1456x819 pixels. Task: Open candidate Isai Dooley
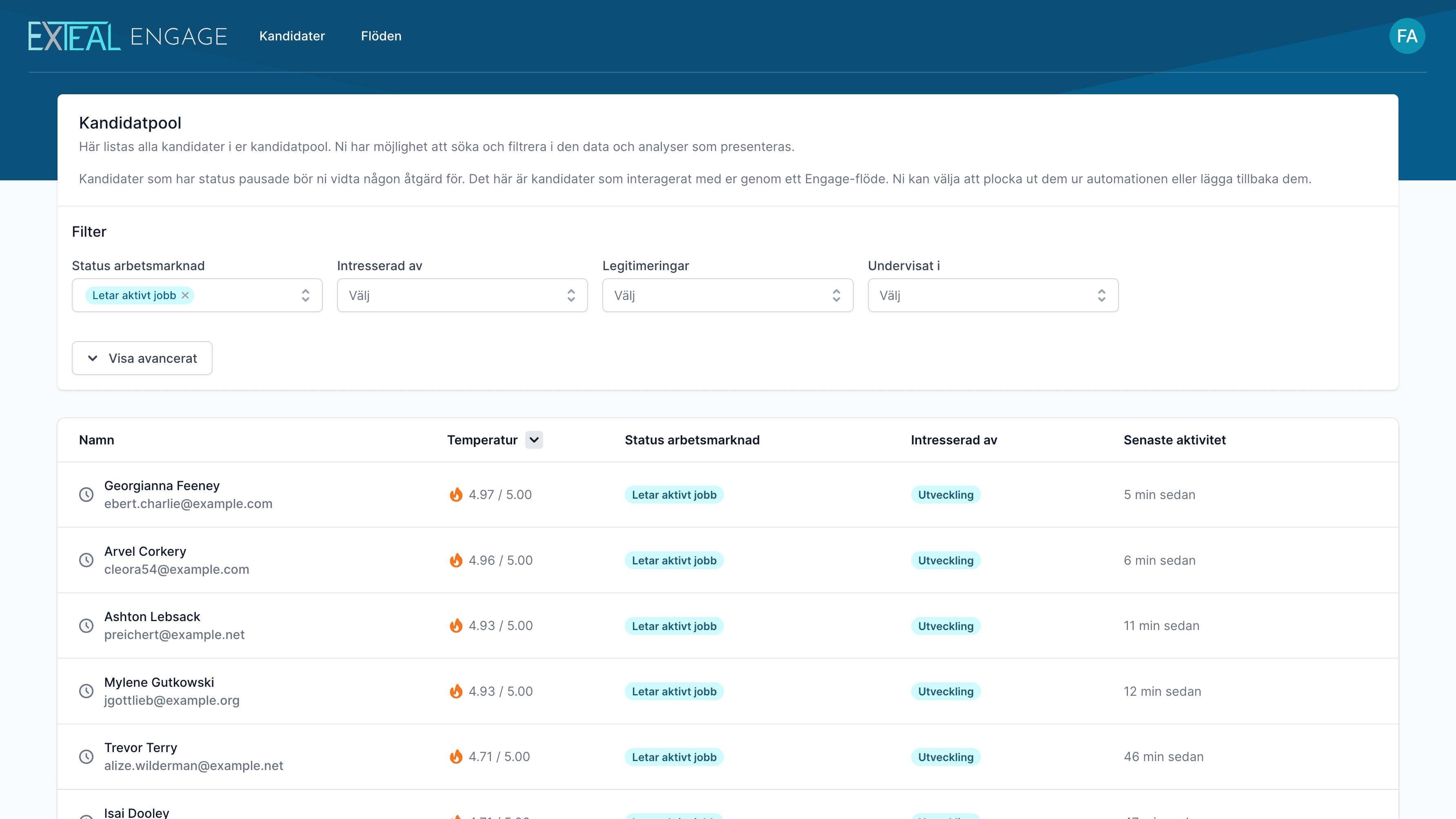[136, 812]
